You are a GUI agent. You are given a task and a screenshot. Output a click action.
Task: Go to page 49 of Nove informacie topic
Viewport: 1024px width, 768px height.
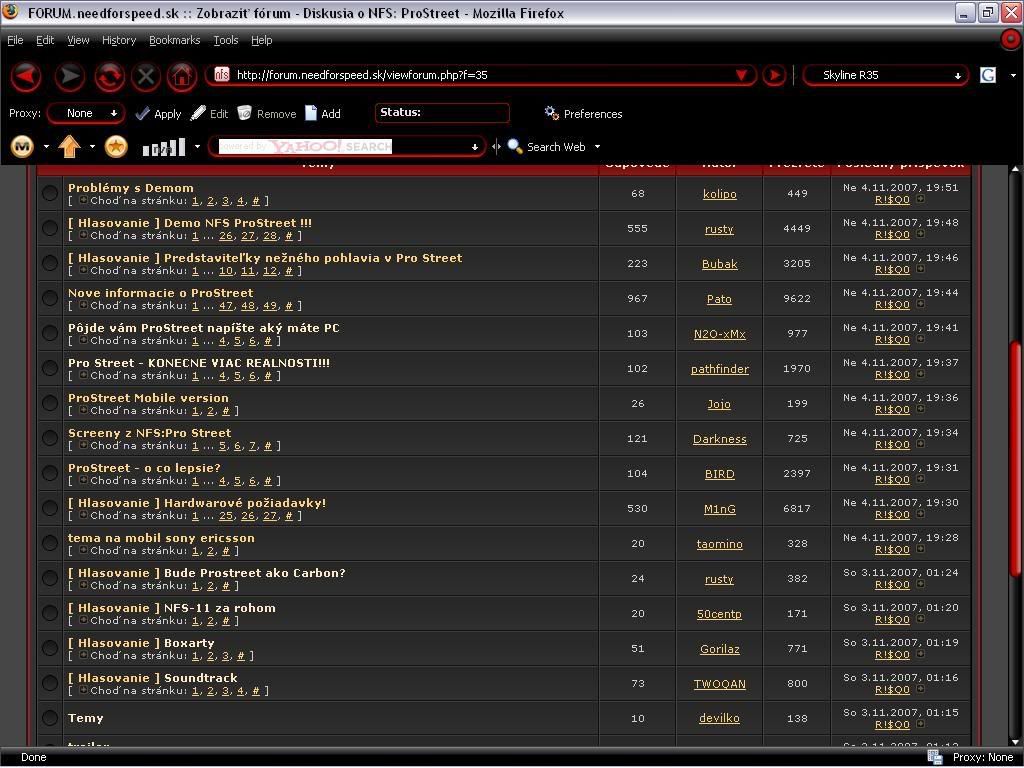(x=270, y=306)
